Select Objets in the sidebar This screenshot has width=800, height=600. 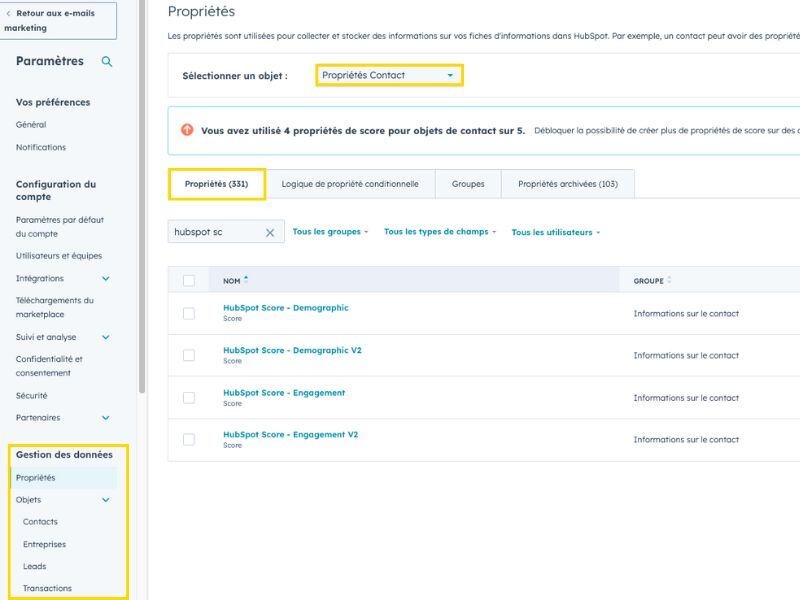click(29, 500)
